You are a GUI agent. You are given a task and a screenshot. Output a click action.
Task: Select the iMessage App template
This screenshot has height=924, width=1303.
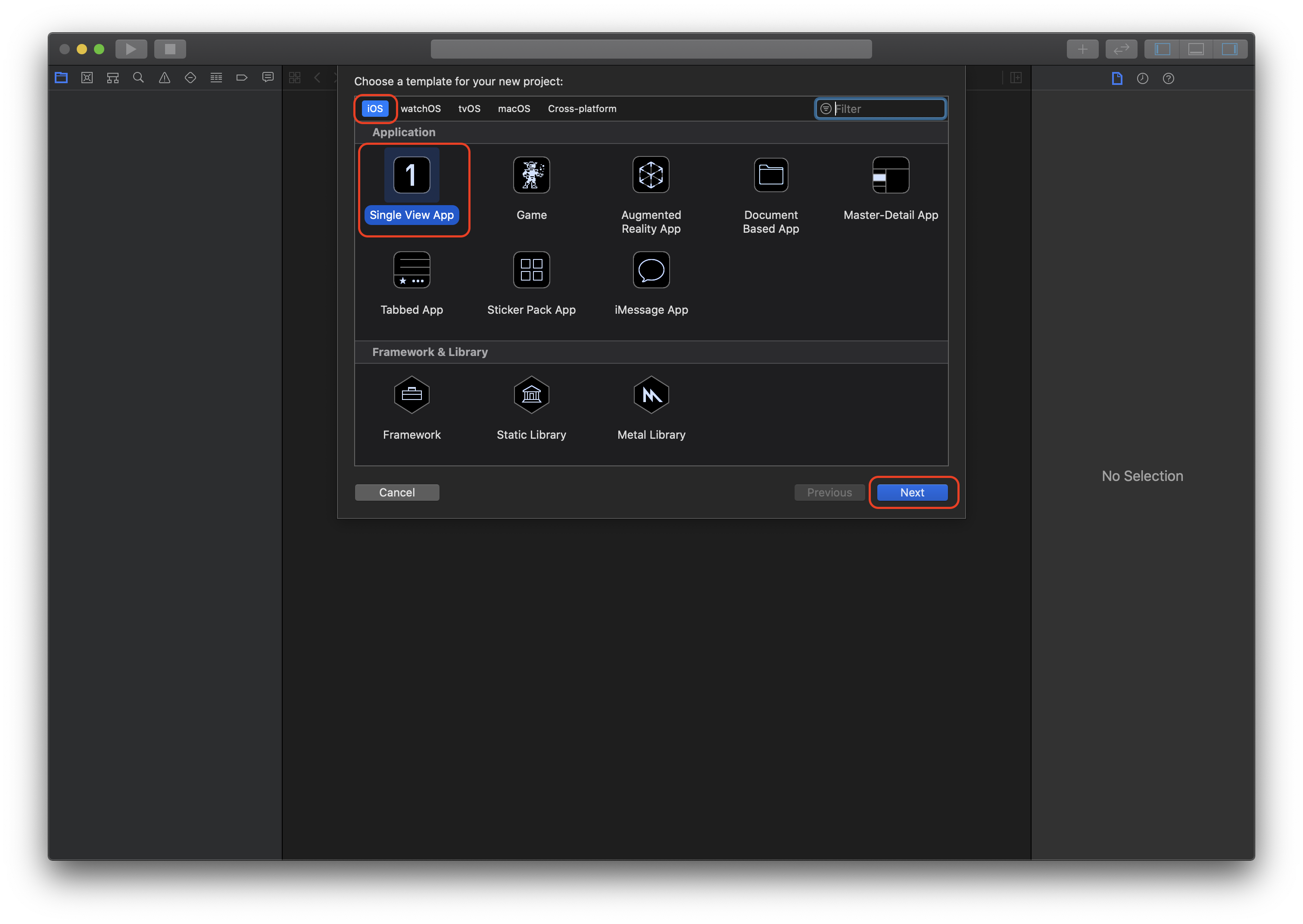(x=651, y=270)
